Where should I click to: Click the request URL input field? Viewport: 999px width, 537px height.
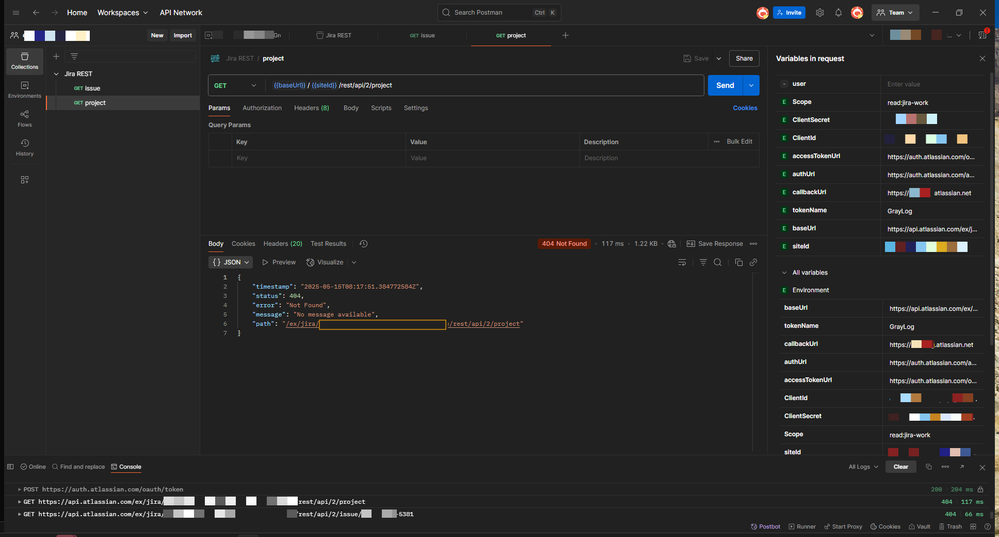(487, 85)
